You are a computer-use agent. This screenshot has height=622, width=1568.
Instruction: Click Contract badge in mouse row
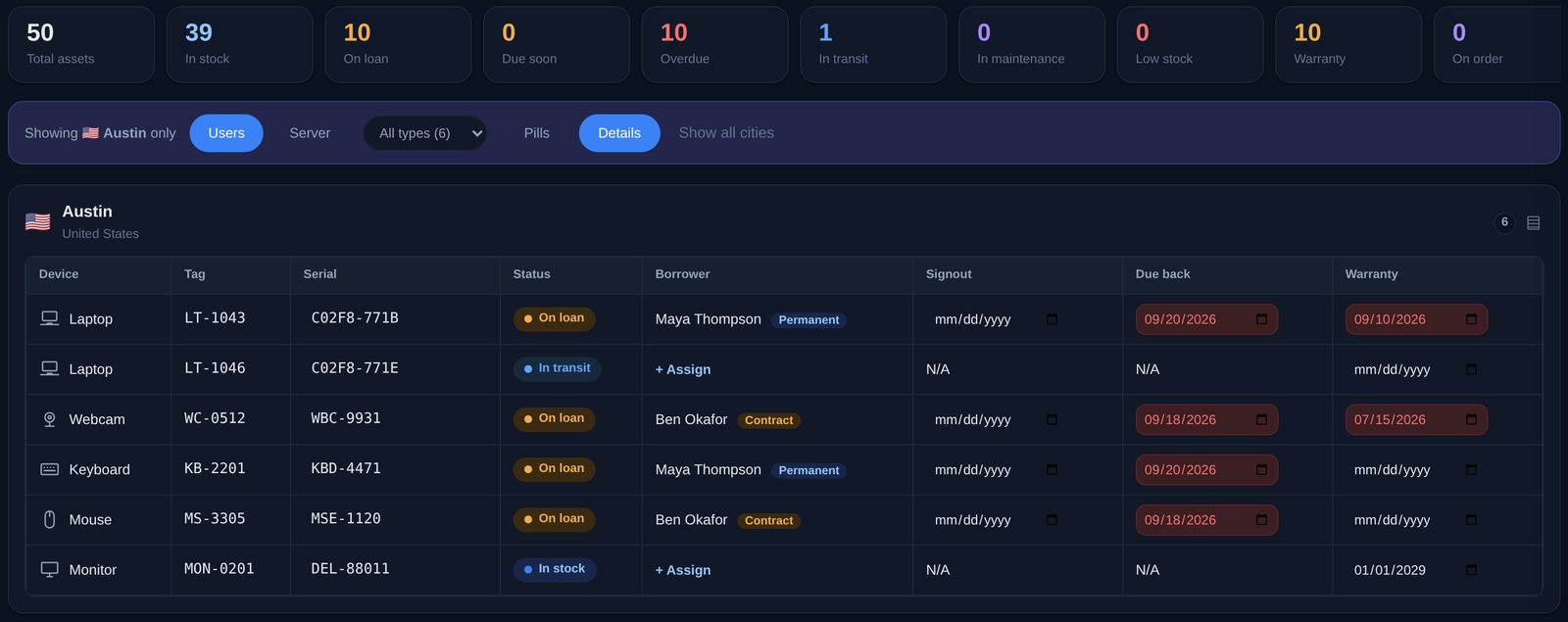[x=769, y=520]
